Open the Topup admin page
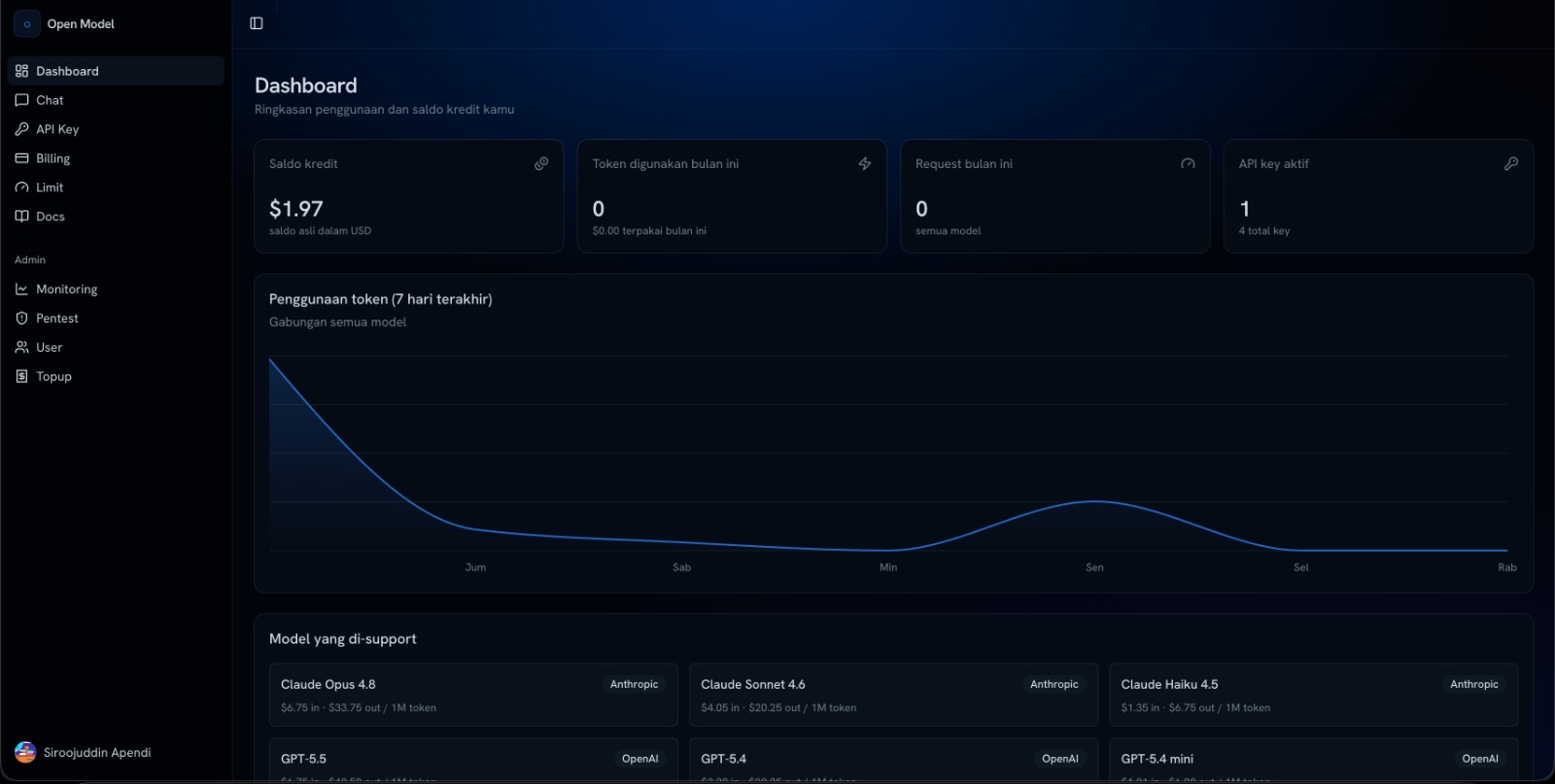1555x784 pixels. (116, 377)
